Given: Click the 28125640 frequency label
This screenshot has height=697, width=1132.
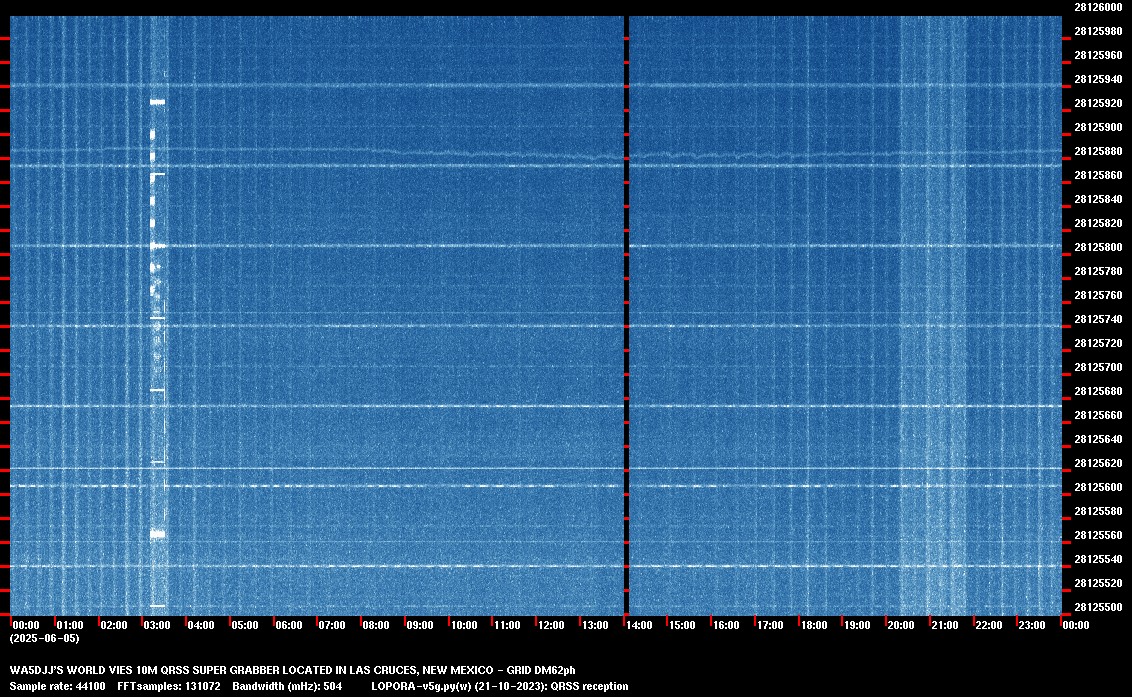Looking at the screenshot, I should point(1098,438).
